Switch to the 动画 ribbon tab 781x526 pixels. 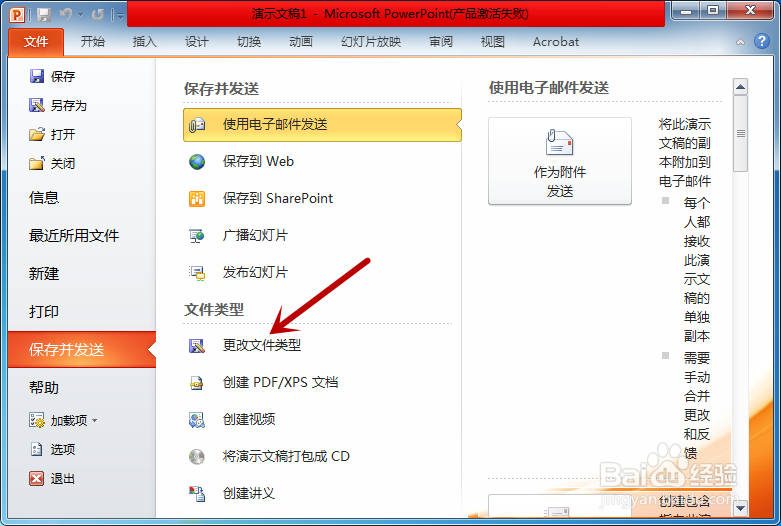click(x=301, y=42)
